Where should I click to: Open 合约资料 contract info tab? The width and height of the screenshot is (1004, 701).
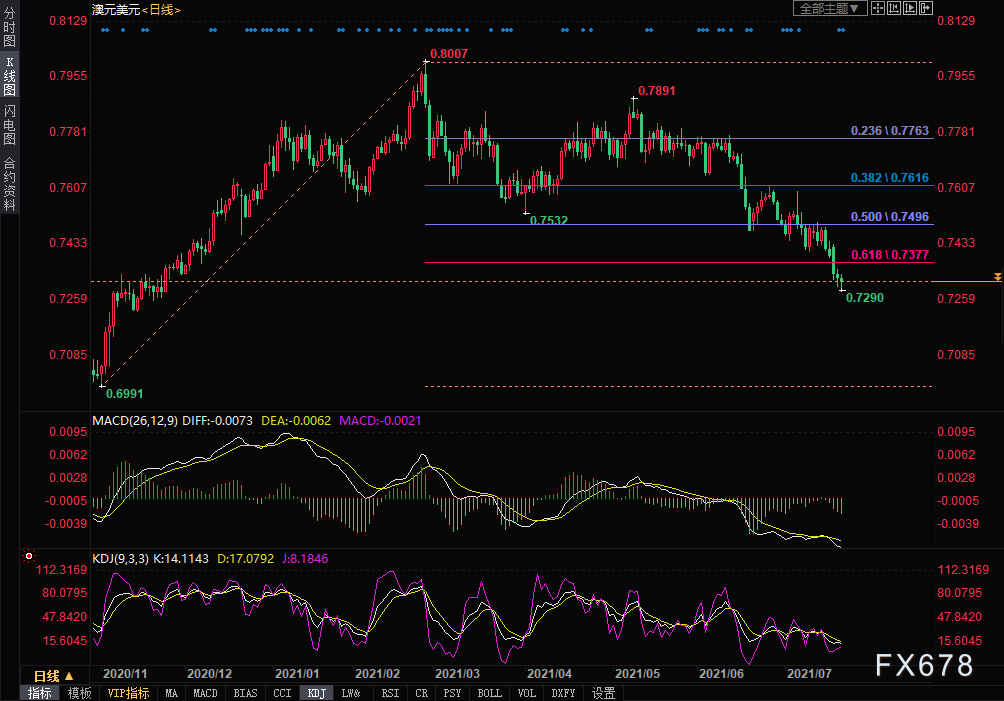click(x=9, y=183)
